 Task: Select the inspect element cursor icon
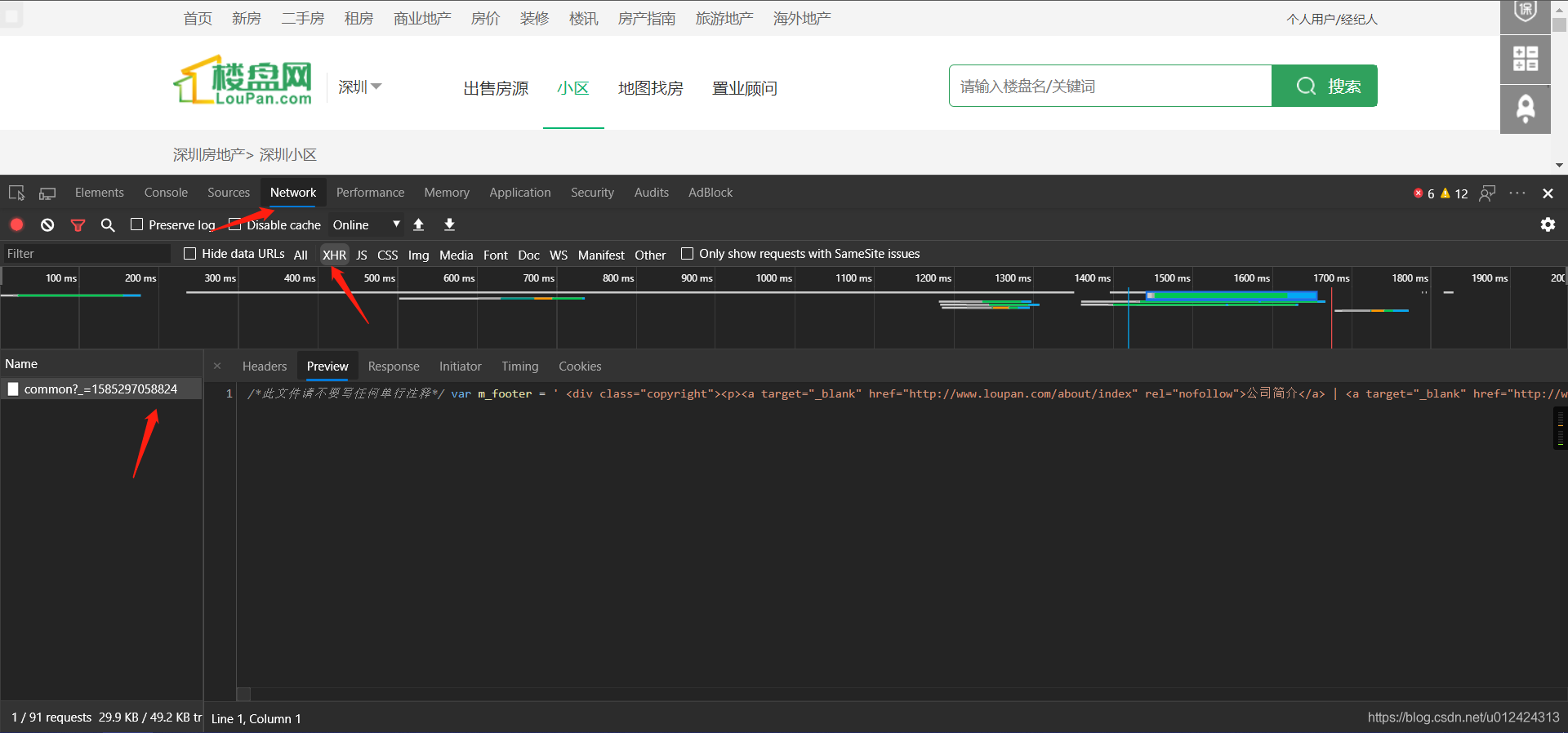[x=16, y=193]
